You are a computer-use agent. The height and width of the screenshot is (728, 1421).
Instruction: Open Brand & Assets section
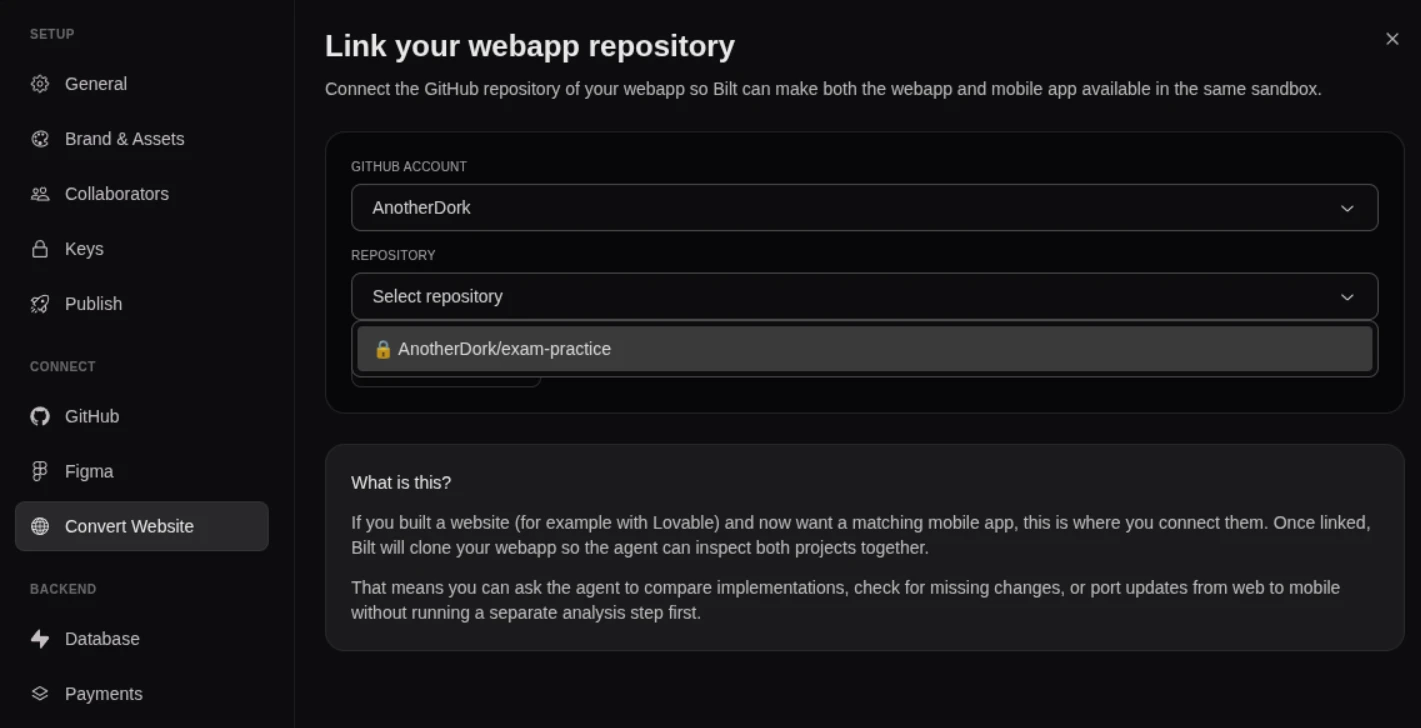click(x=142, y=139)
